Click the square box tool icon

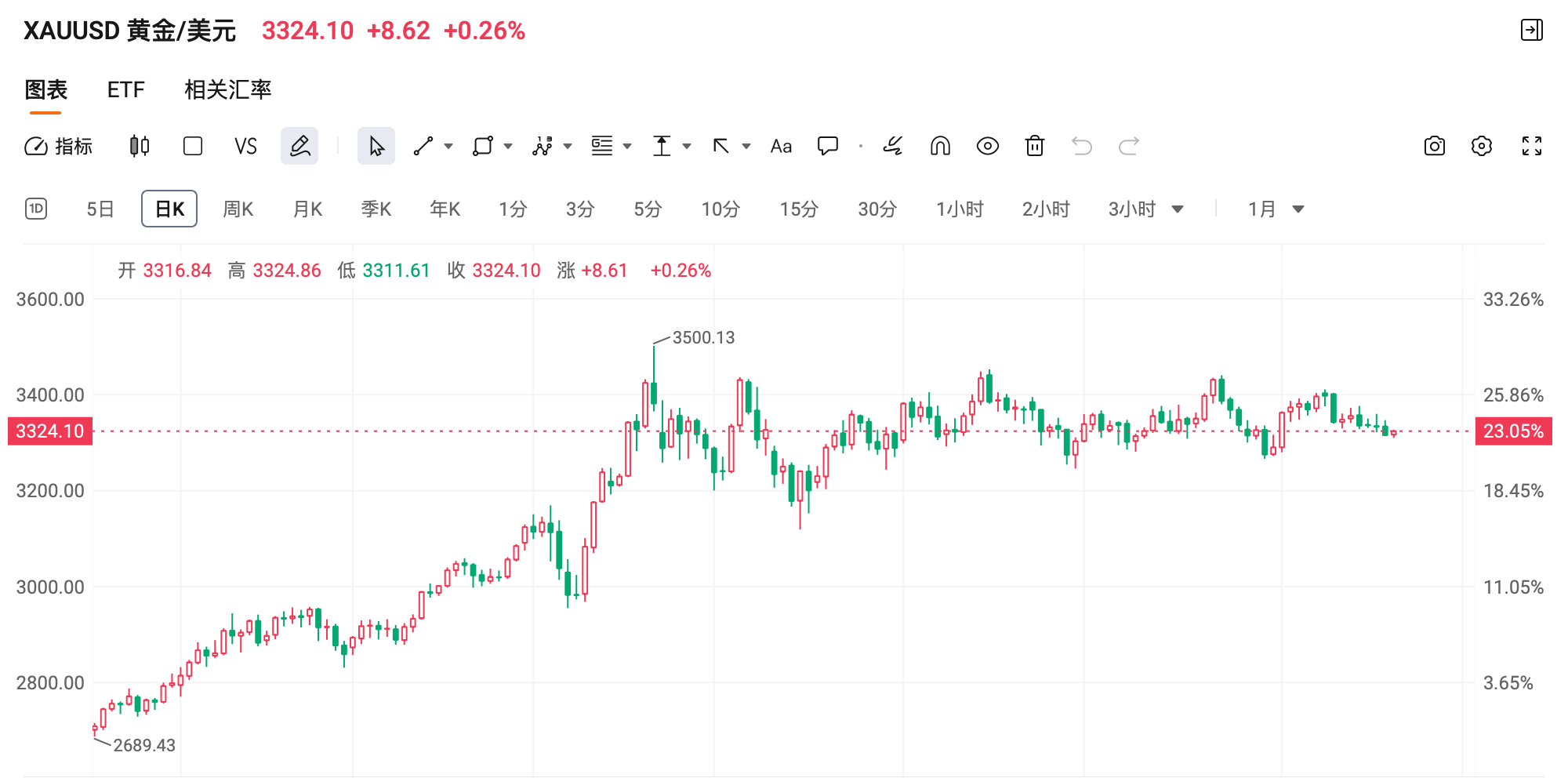pyautogui.click(x=193, y=147)
